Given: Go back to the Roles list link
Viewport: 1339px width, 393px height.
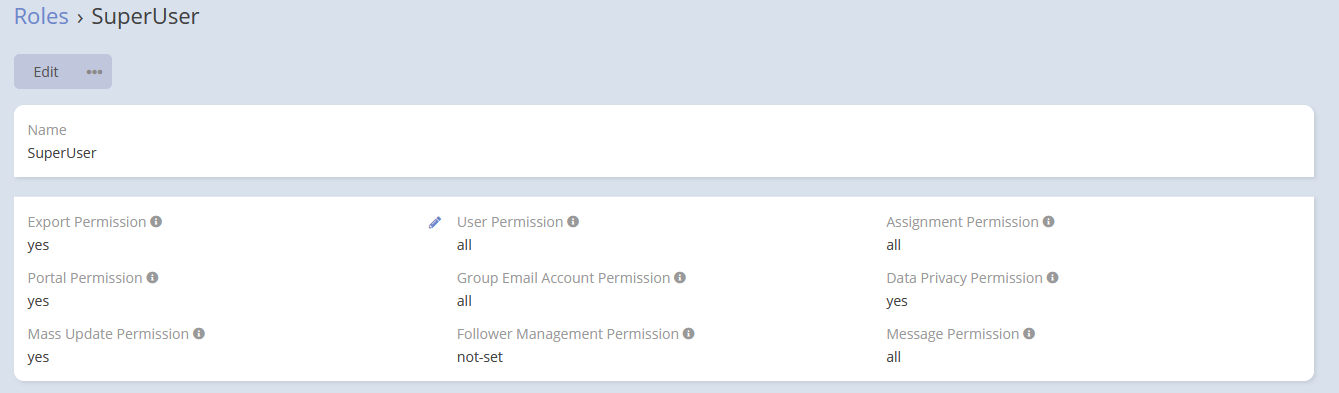Looking at the screenshot, I should point(41,17).
